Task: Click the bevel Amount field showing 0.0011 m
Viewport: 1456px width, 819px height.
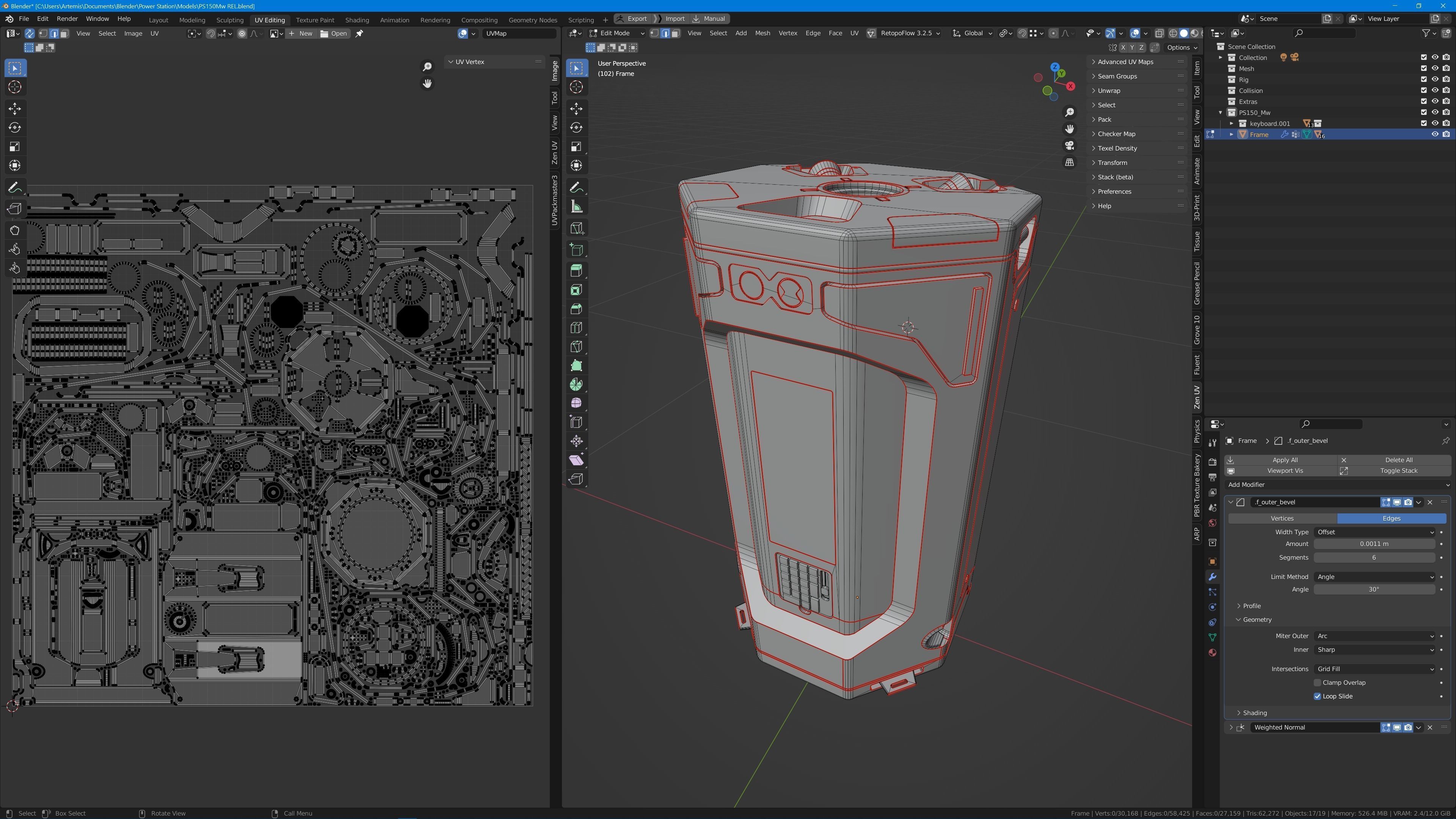Action: click(x=1374, y=544)
